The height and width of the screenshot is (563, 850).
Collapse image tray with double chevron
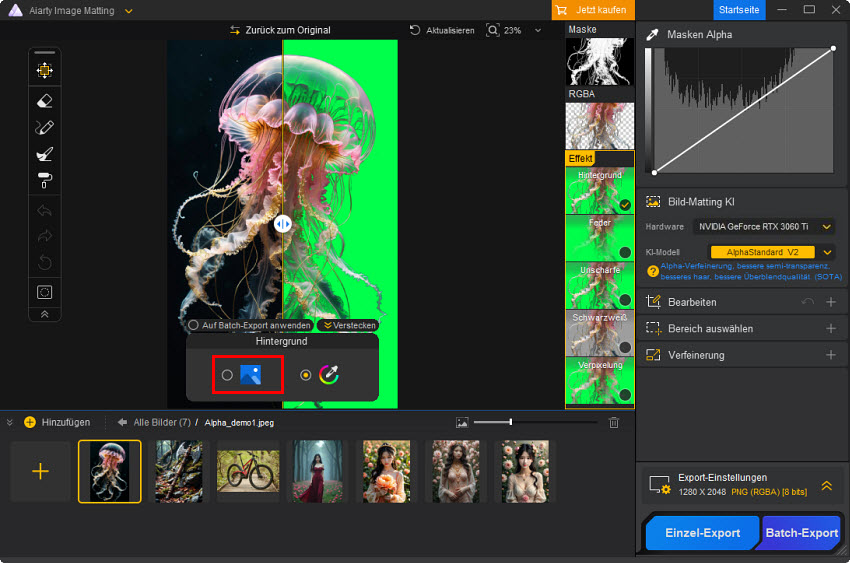(9, 422)
